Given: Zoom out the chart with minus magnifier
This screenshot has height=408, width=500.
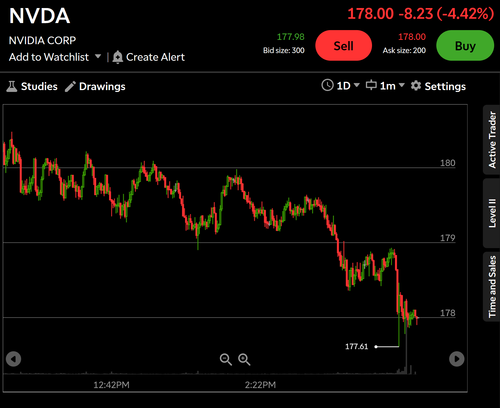Looking at the screenshot, I should click(226, 359).
